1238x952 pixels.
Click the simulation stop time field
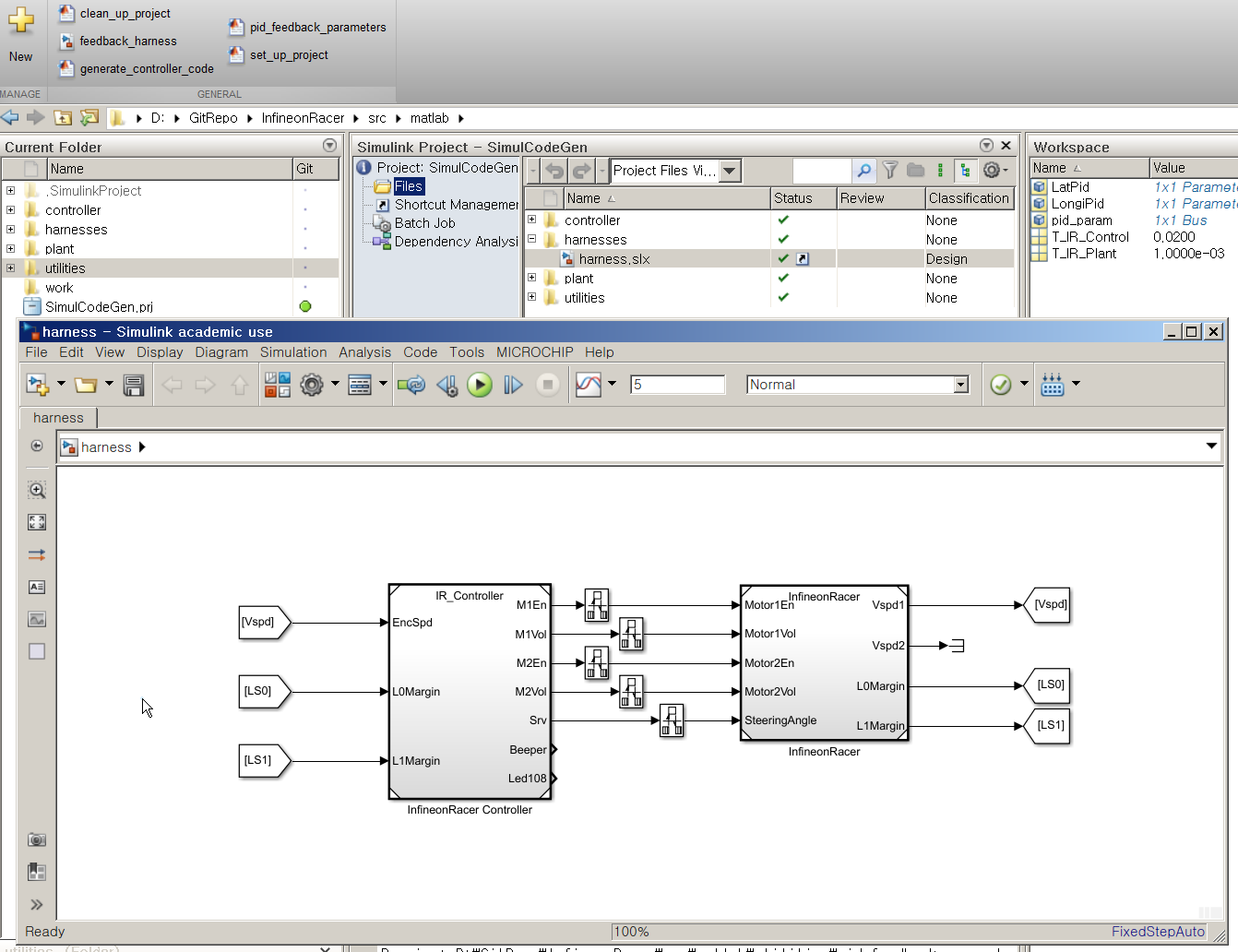point(677,385)
